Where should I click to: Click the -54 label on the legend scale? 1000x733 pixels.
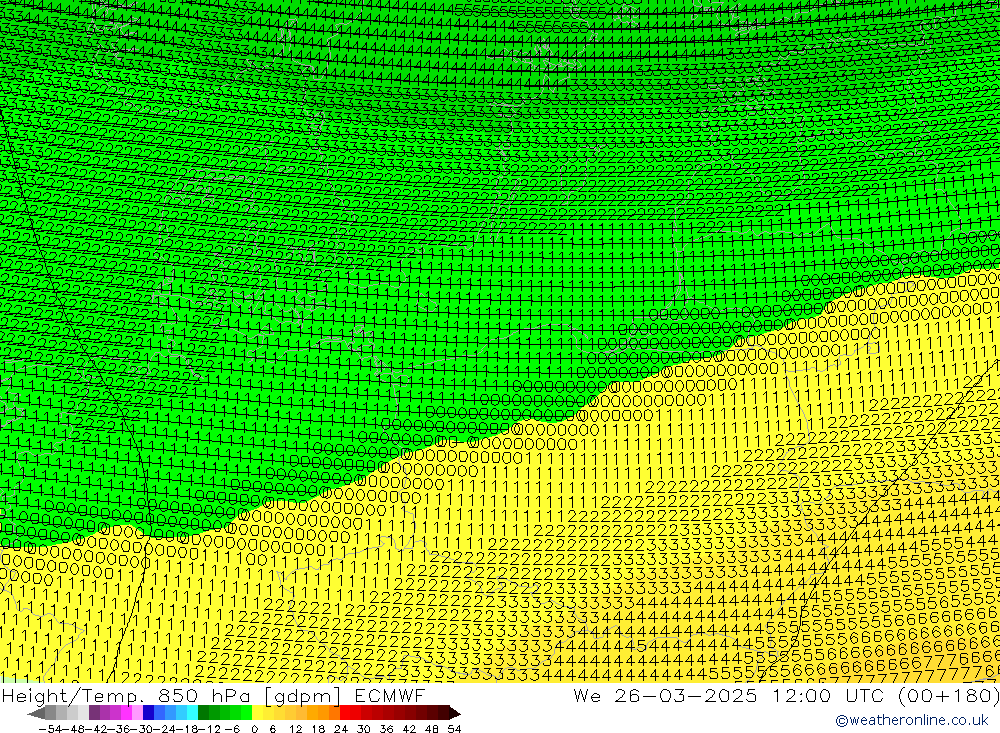pyautogui.click(x=50, y=729)
